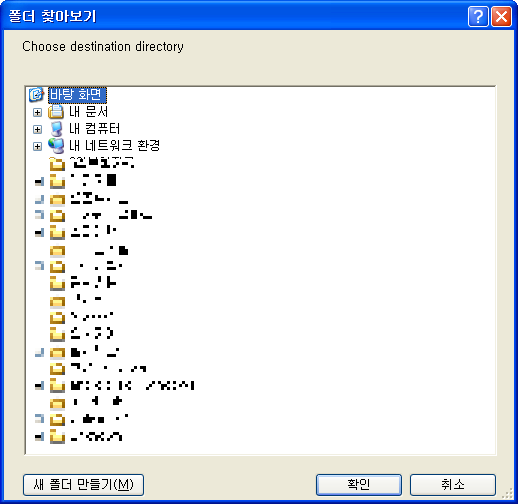Click the folder icon with the longest obscured name
518x504 pixels.
tap(57, 386)
